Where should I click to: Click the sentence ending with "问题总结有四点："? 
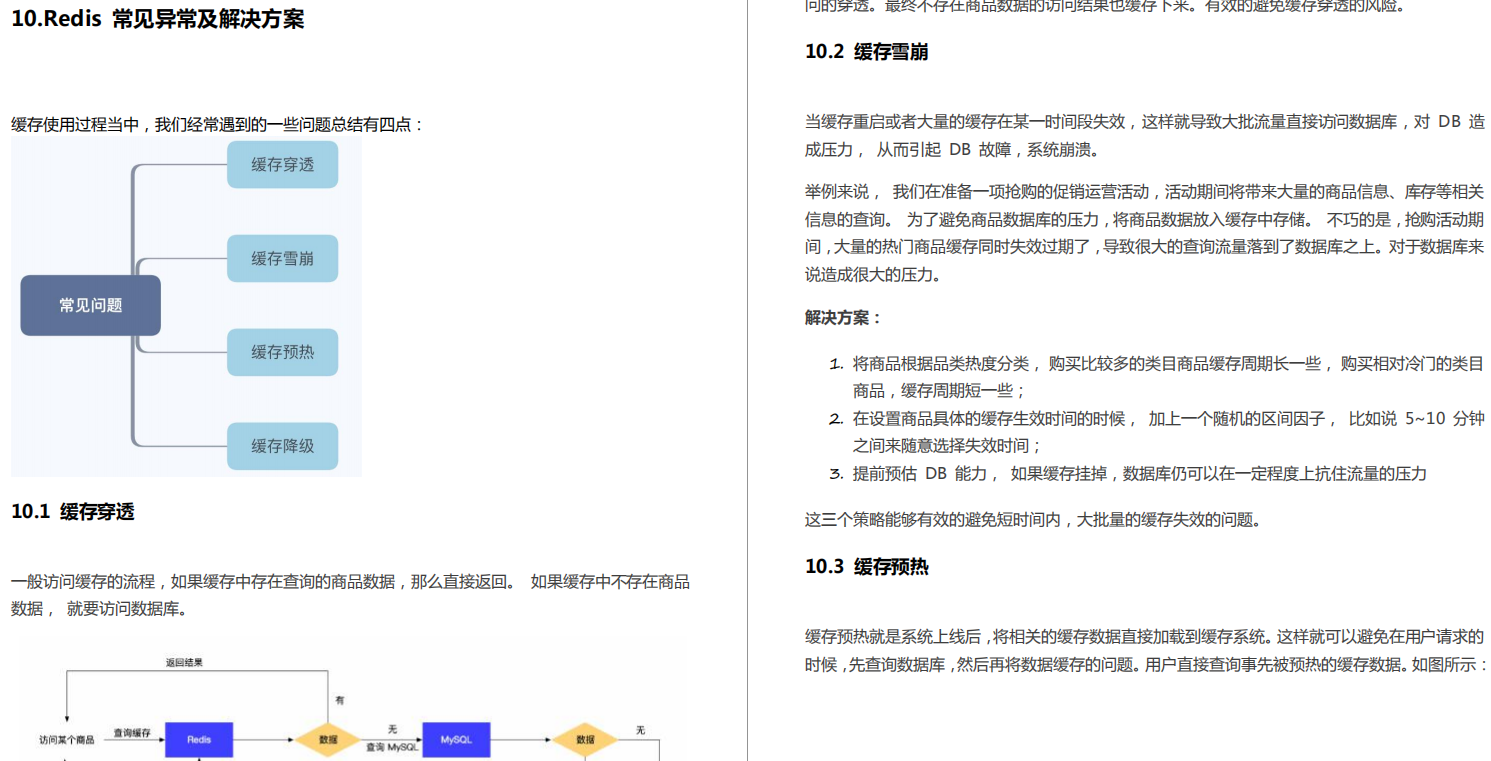click(x=218, y=125)
